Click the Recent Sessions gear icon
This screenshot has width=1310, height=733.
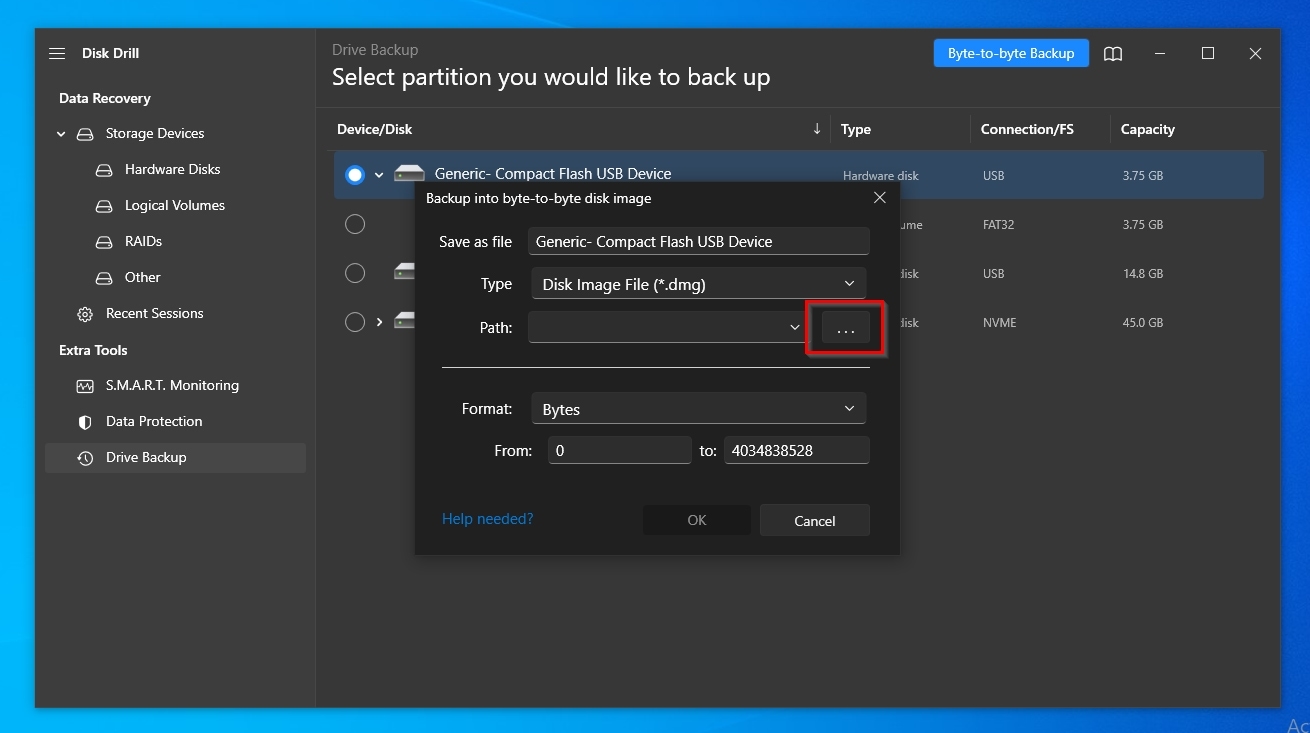tap(85, 314)
